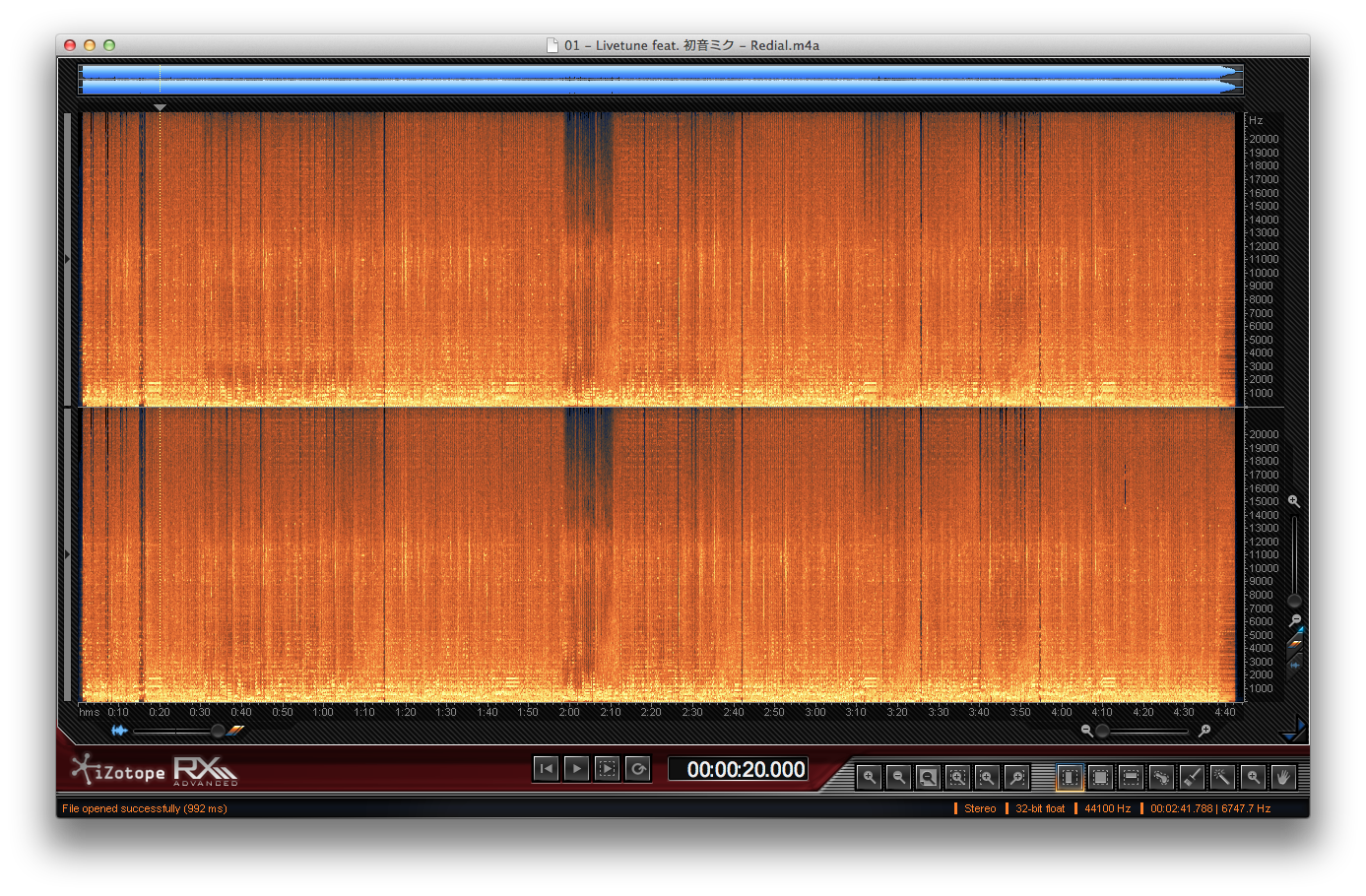
Task: Click the 'hms' time ruler label
Action: [90, 712]
